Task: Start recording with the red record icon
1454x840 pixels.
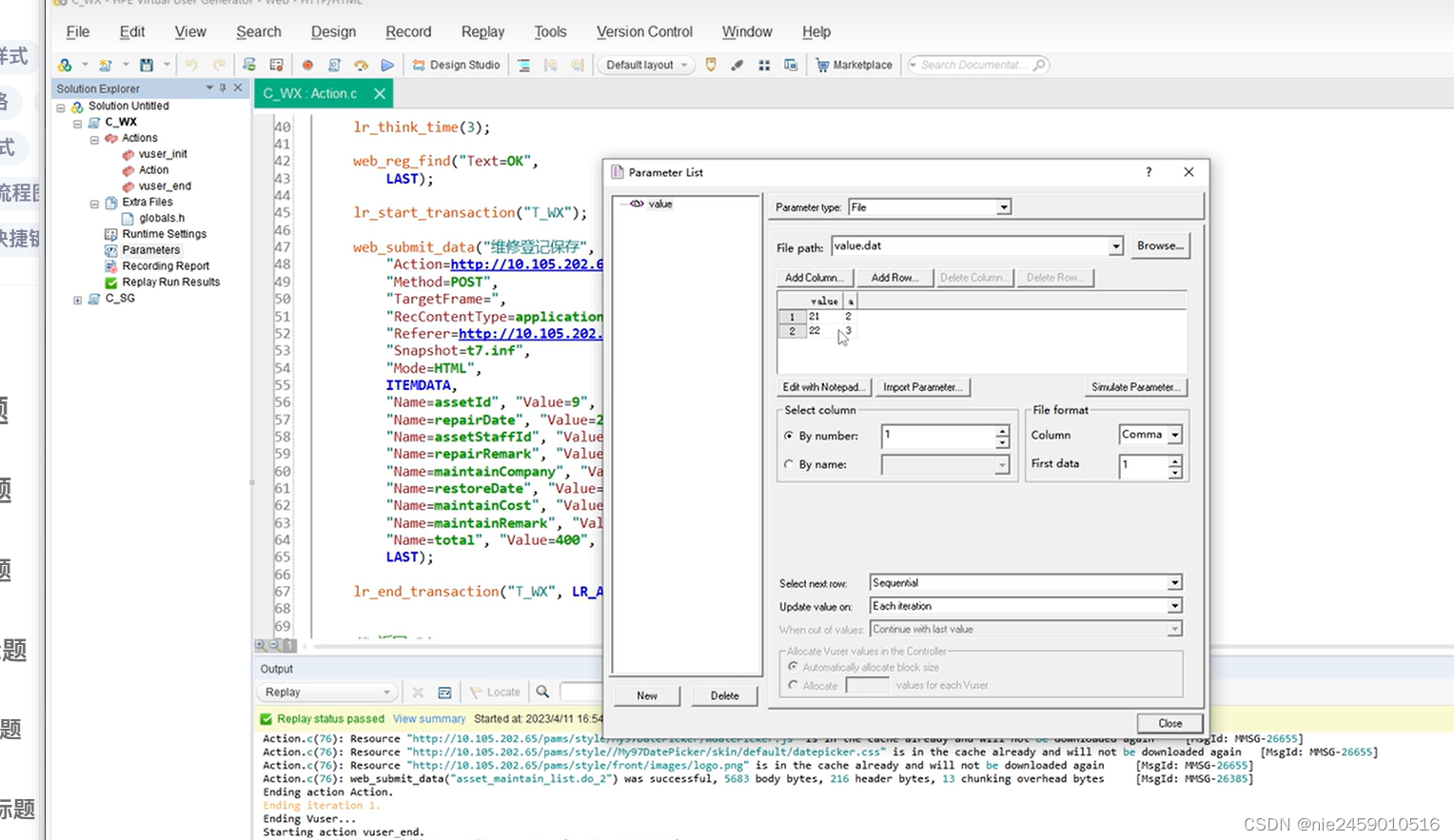Action: (x=307, y=66)
